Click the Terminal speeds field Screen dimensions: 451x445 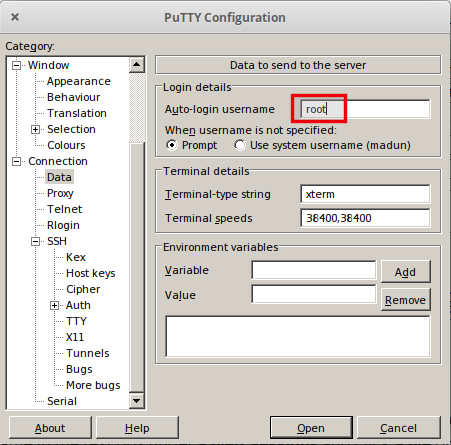point(365,218)
